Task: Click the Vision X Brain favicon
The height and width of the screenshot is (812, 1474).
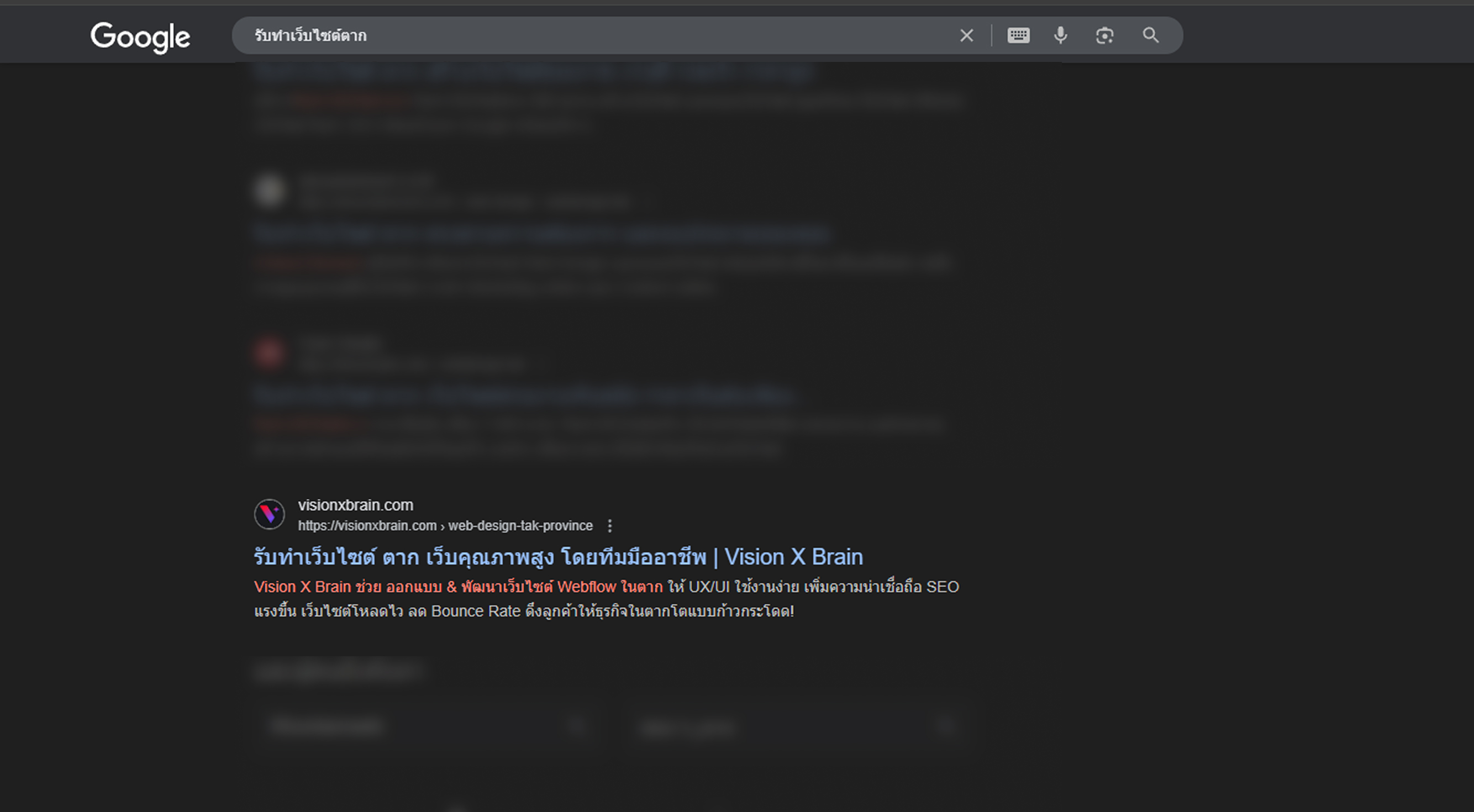Action: click(x=270, y=514)
